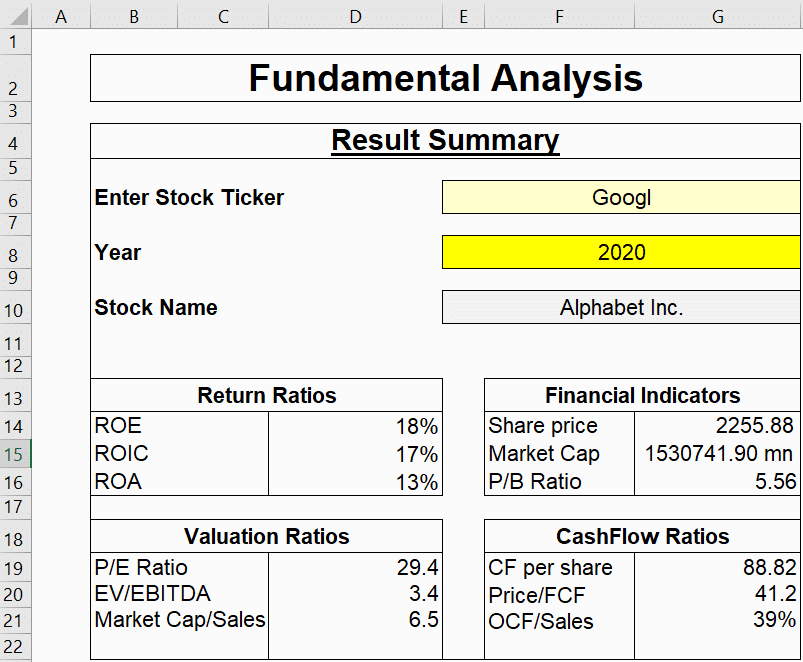The height and width of the screenshot is (662, 803).
Task: Select column C header
Action: [223, 17]
